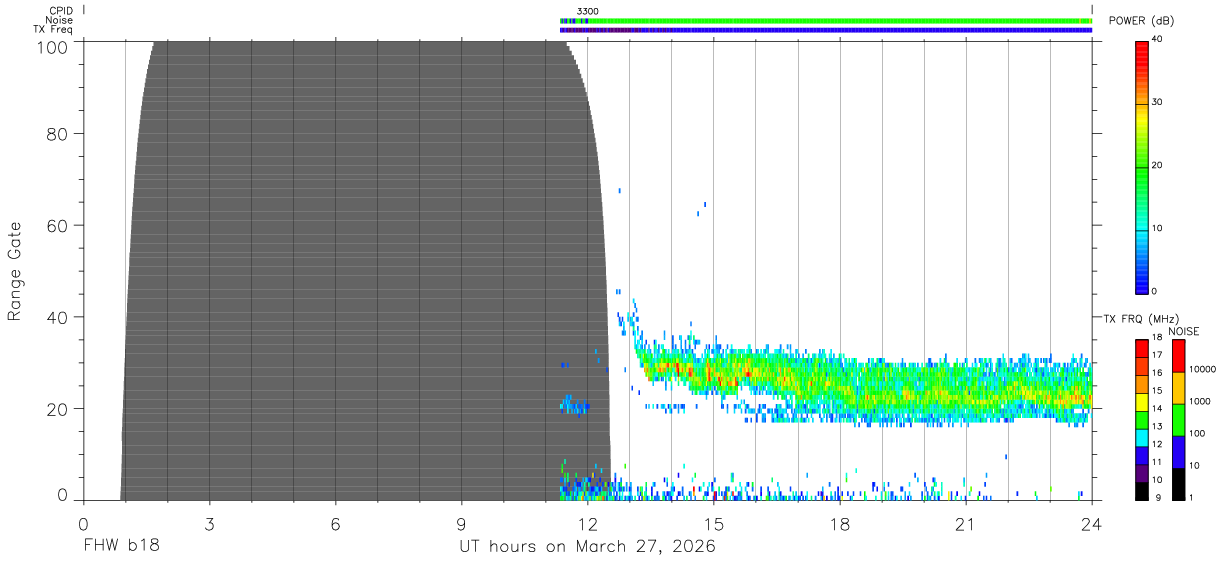Click the 18 tick on the UT hours axis
1228x567 pixels.
pyautogui.click(x=839, y=523)
